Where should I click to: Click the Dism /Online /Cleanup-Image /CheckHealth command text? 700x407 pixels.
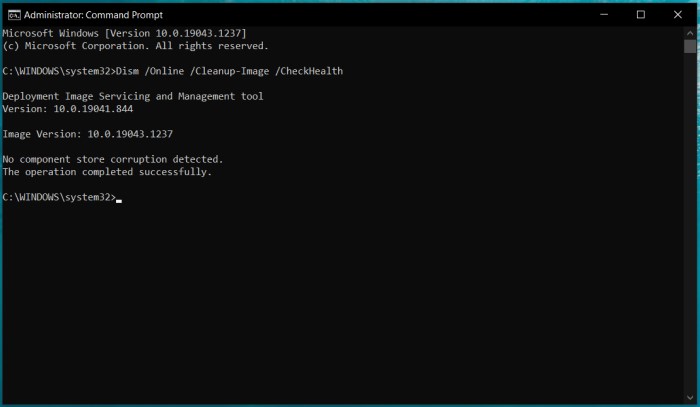tap(229, 71)
